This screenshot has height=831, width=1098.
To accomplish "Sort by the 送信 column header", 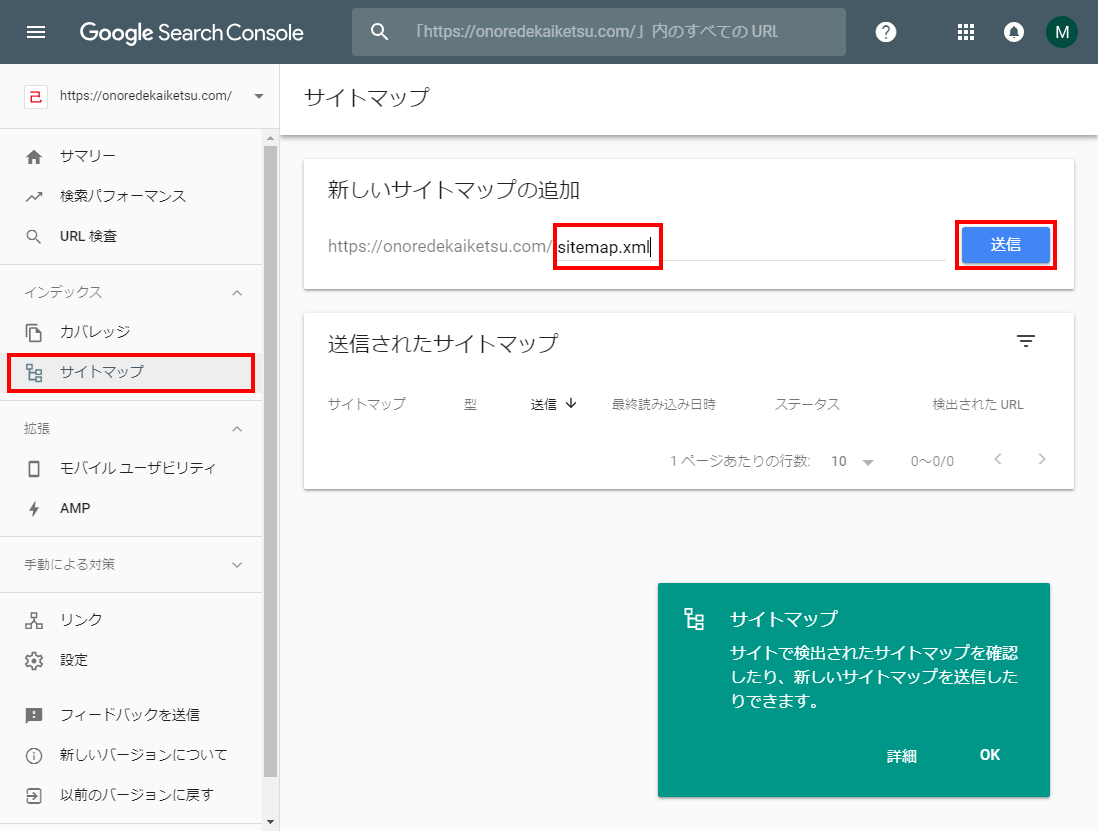I will [553, 404].
